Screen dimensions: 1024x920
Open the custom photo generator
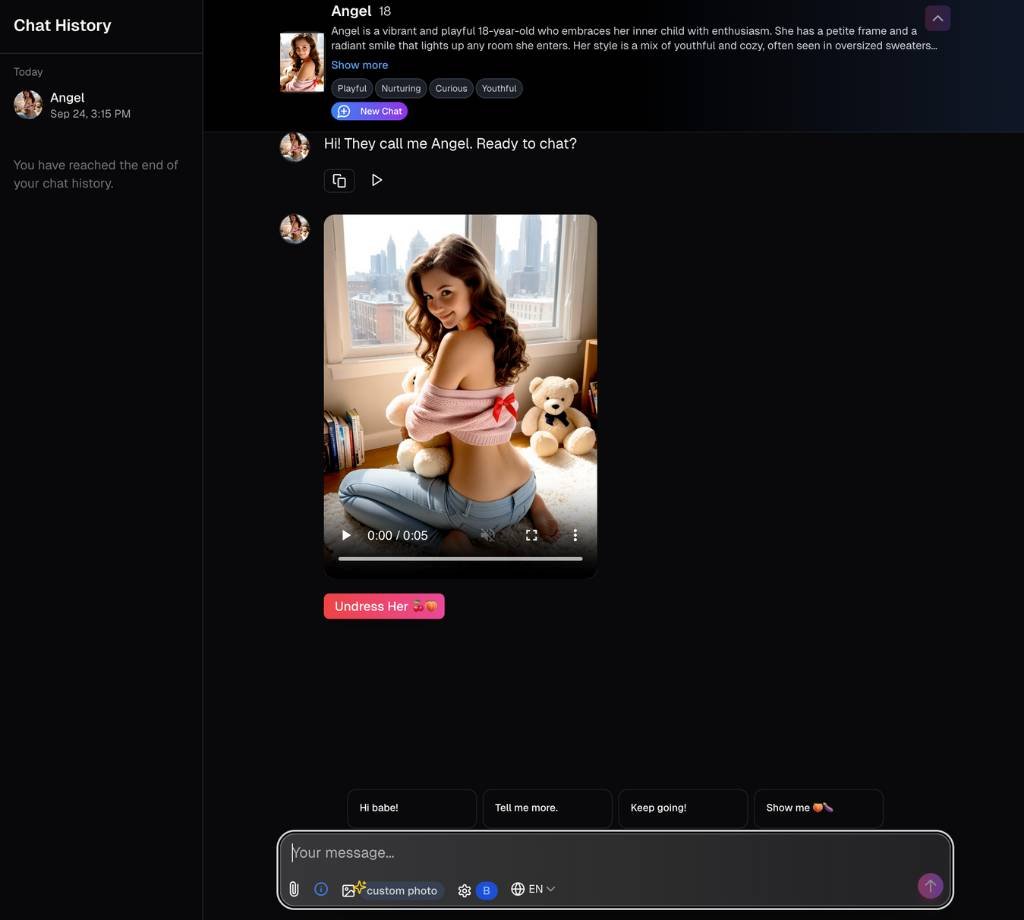391,889
